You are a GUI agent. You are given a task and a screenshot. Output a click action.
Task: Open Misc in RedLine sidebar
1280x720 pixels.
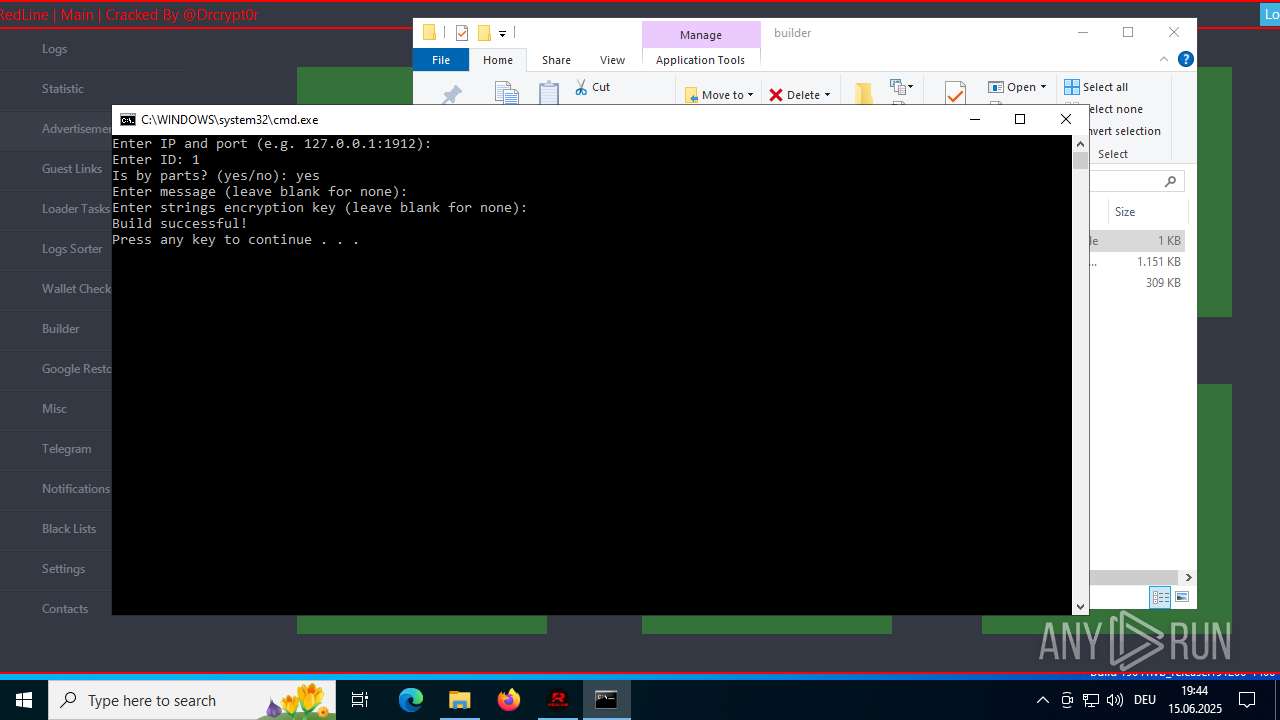[x=55, y=409]
